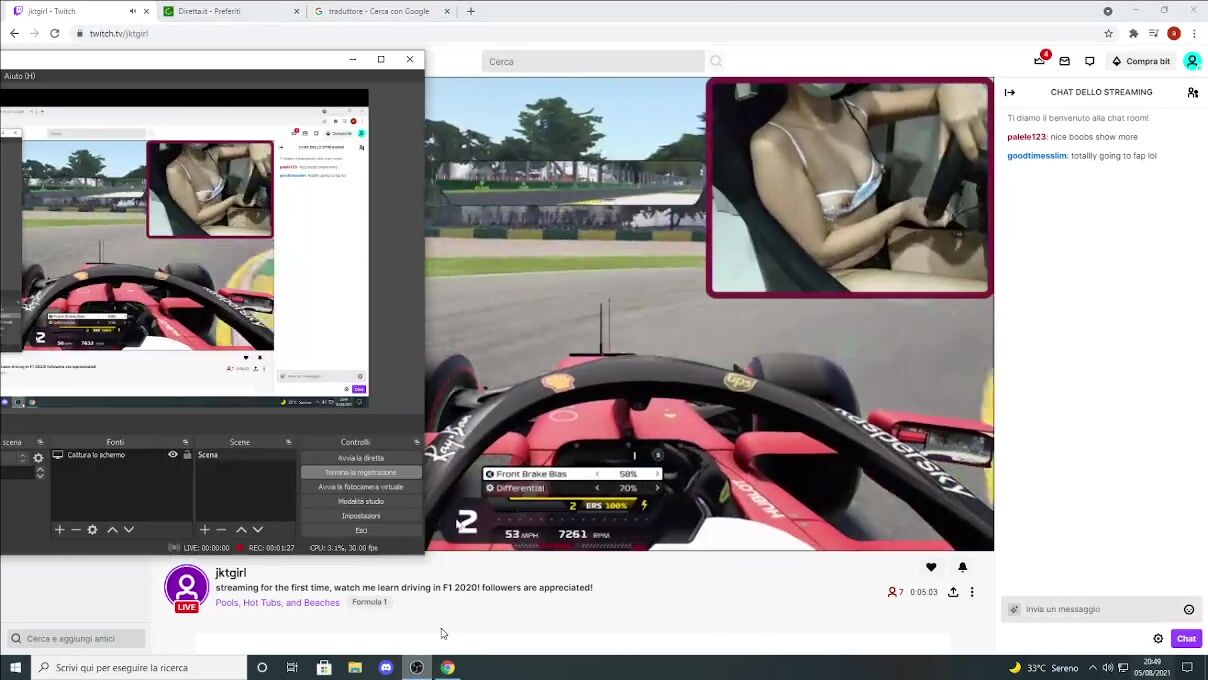Toggle visibility eye for Cattura lo schermo
This screenshot has height=680, width=1208.
173,455
